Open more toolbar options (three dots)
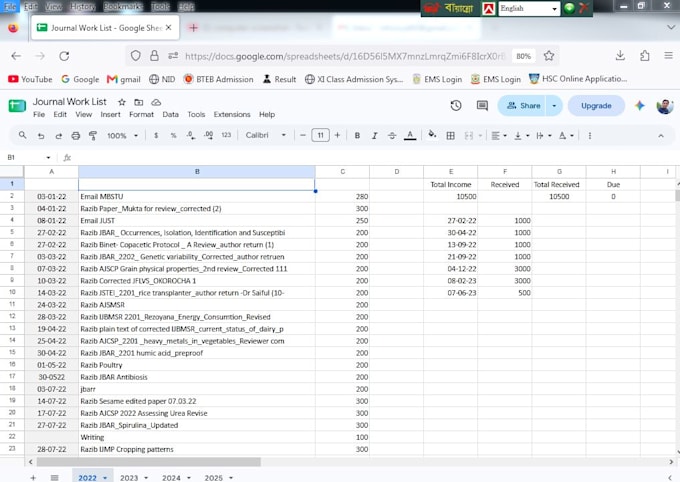 [590, 136]
